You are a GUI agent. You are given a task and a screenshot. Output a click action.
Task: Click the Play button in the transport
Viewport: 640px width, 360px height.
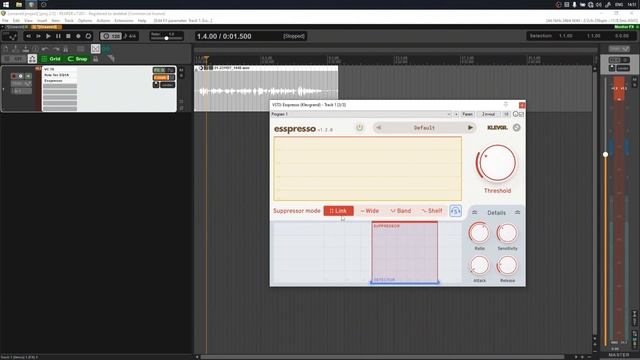pyautogui.click(x=48, y=36)
